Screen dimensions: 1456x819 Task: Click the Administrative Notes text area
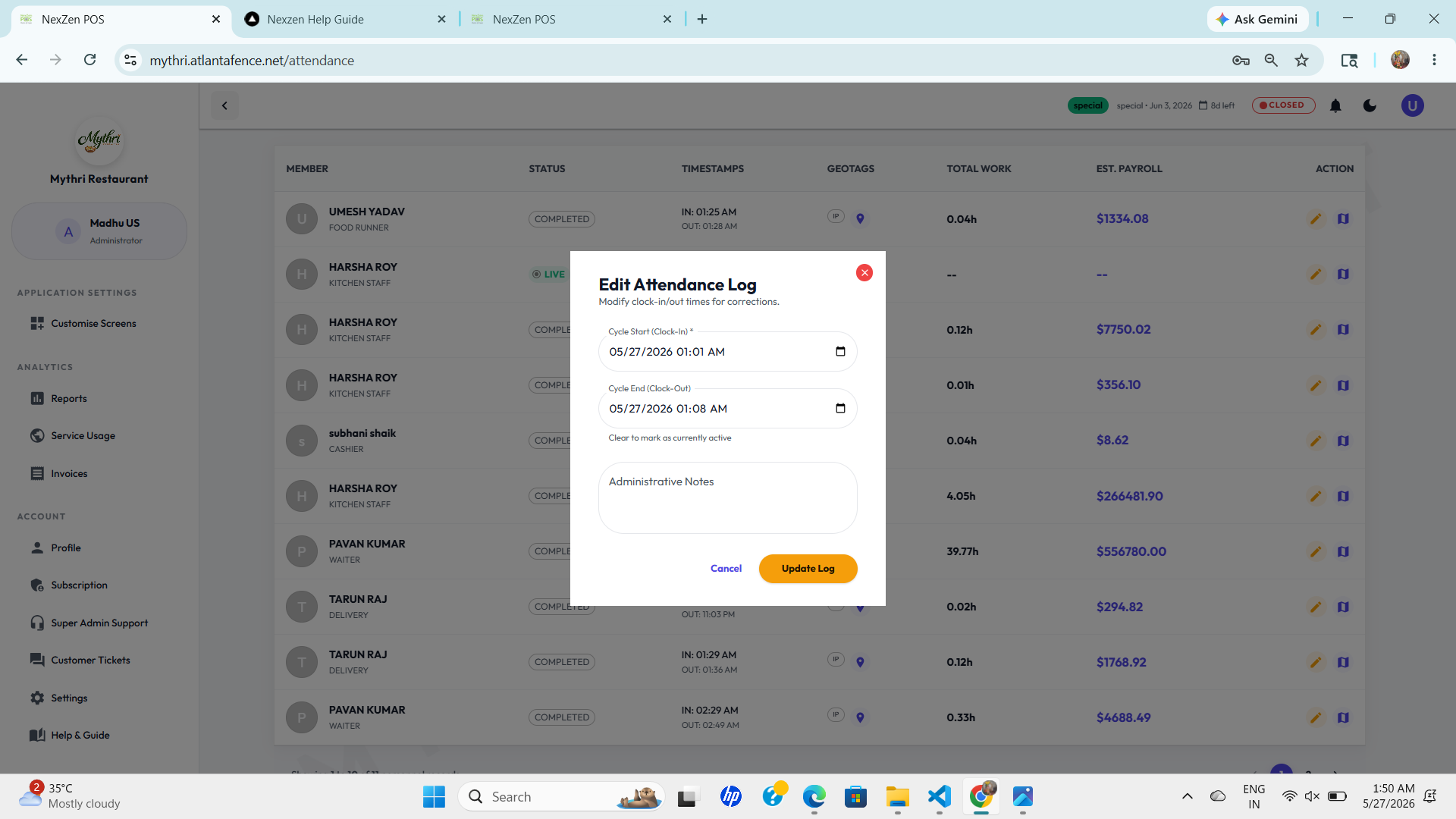pyautogui.click(x=727, y=497)
